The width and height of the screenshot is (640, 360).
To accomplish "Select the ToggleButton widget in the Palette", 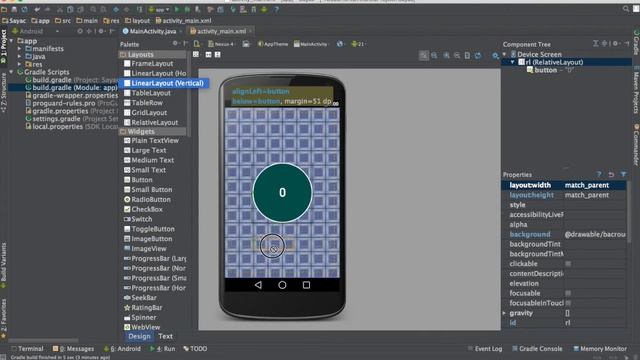I will [149, 229].
